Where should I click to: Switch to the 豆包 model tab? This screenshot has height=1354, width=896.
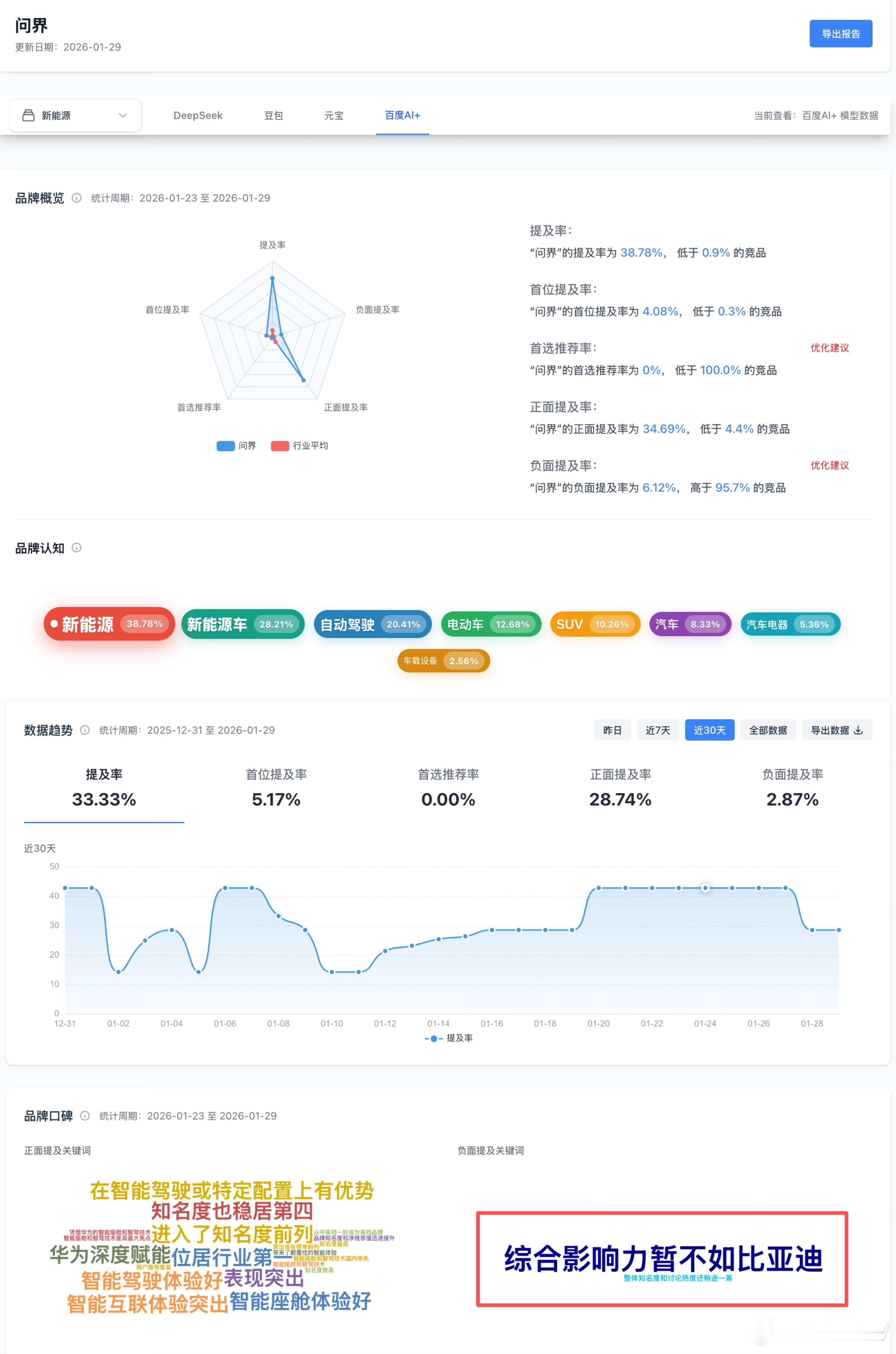pos(273,115)
